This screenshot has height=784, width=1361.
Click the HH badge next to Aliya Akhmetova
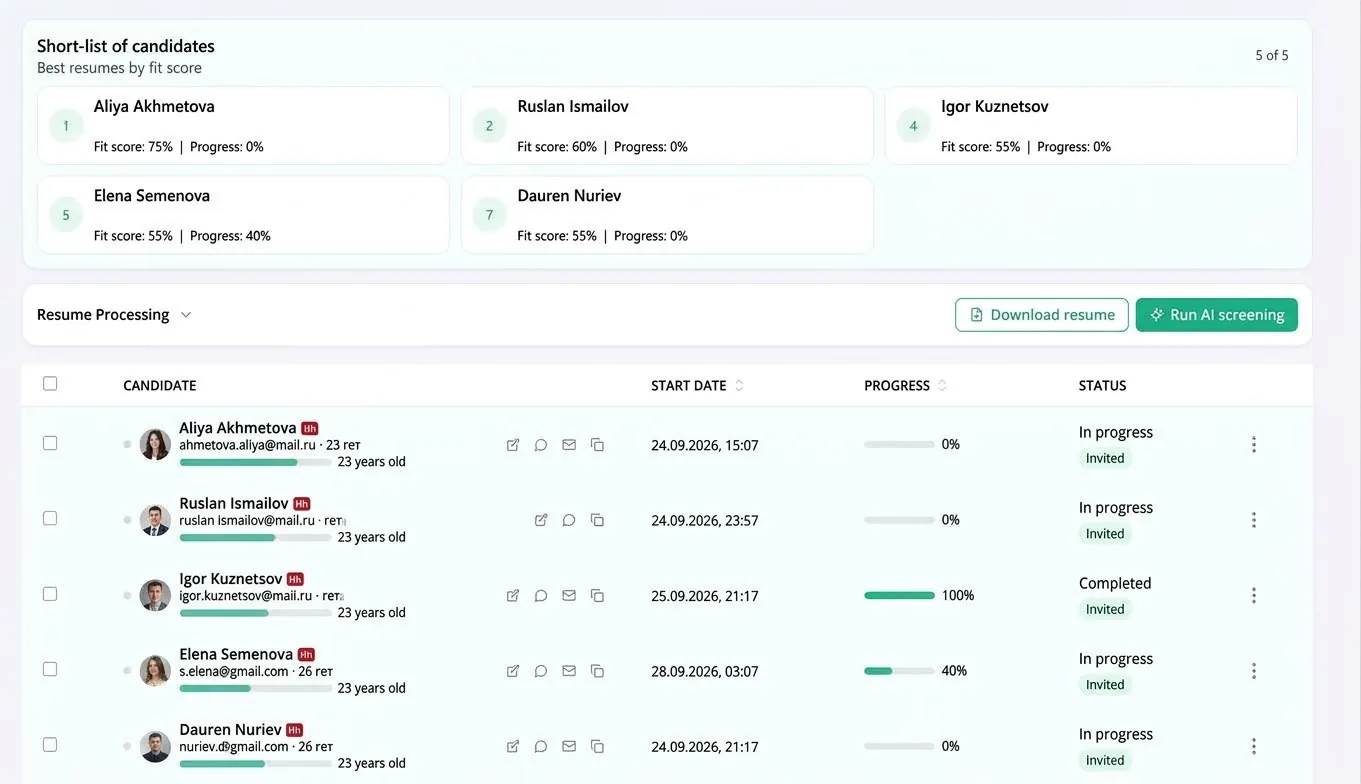pyautogui.click(x=310, y=428)
